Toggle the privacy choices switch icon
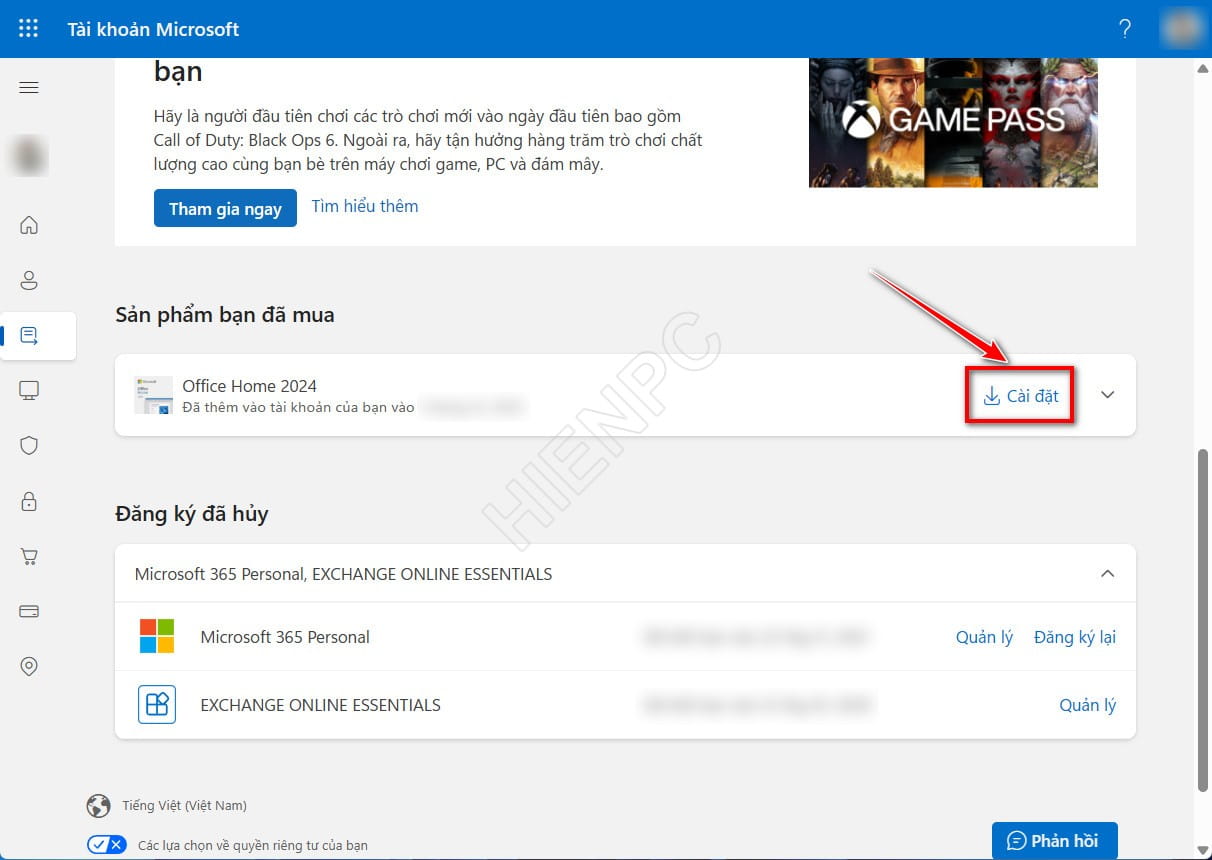The height and width of the screenshot is (860, 1212). click(x=107, y=845)
